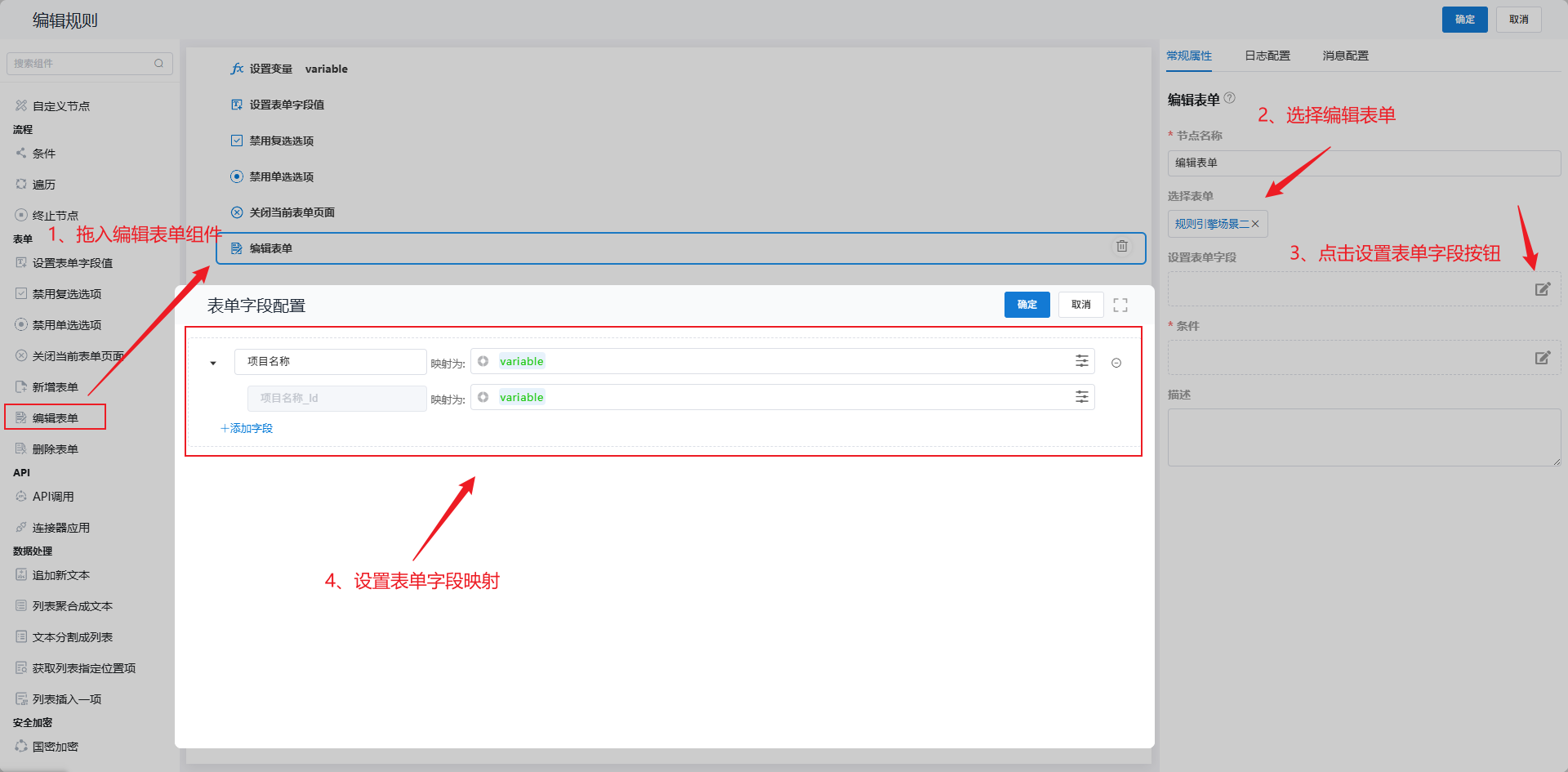Open settings icon on 项目名称_Id mapping row
Image resolution: width=1568 pixels, height=772 pixels.
tap(1081, 397)
